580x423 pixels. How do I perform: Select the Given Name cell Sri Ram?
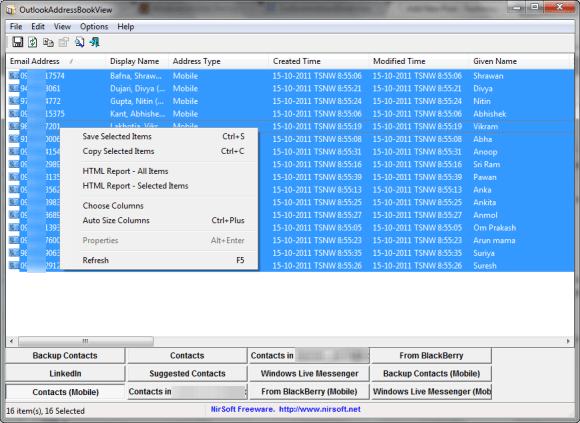coord(486,165)
